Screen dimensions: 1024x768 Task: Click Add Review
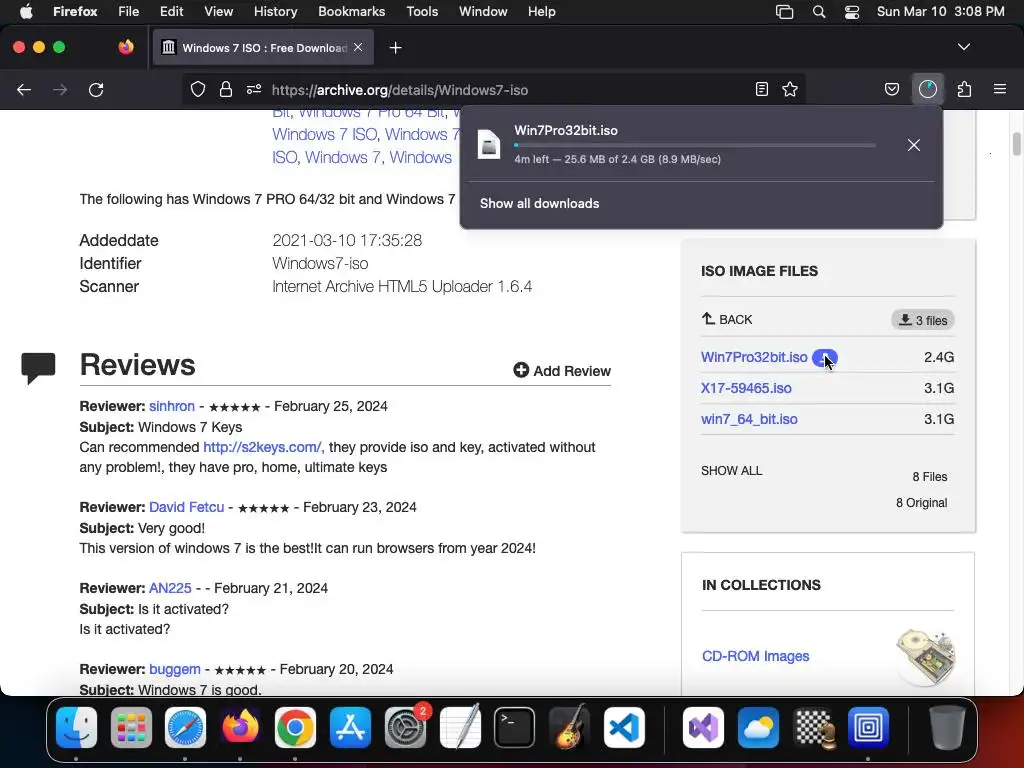(562, 371)
